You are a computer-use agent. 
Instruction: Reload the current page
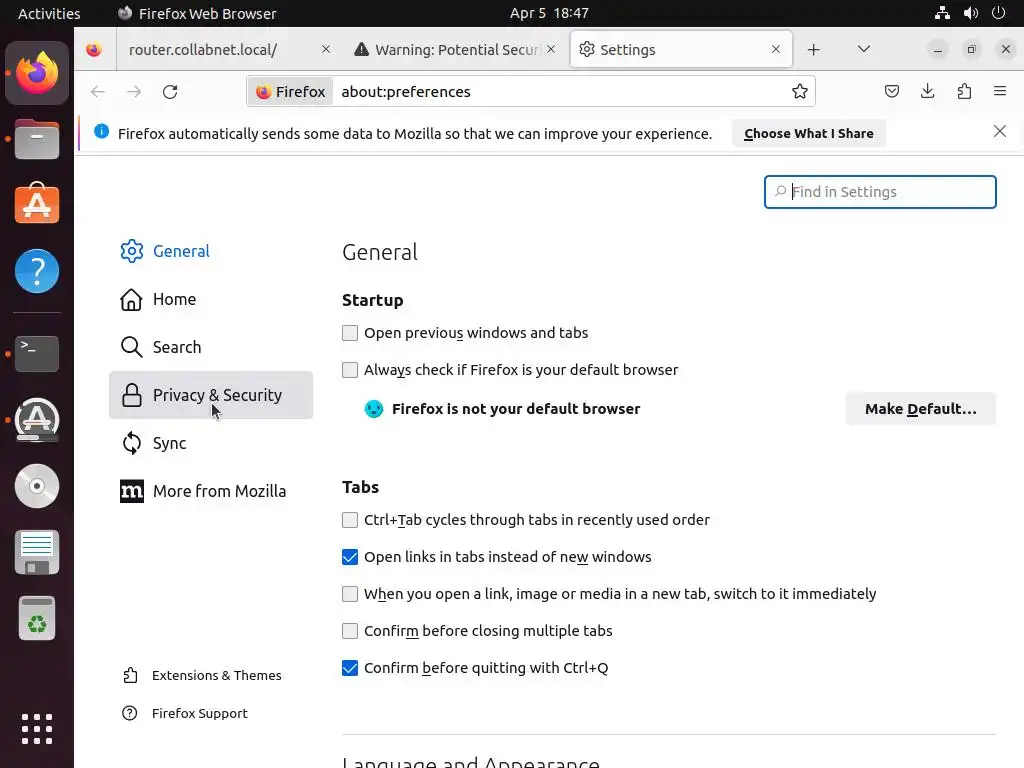(170, 92)
